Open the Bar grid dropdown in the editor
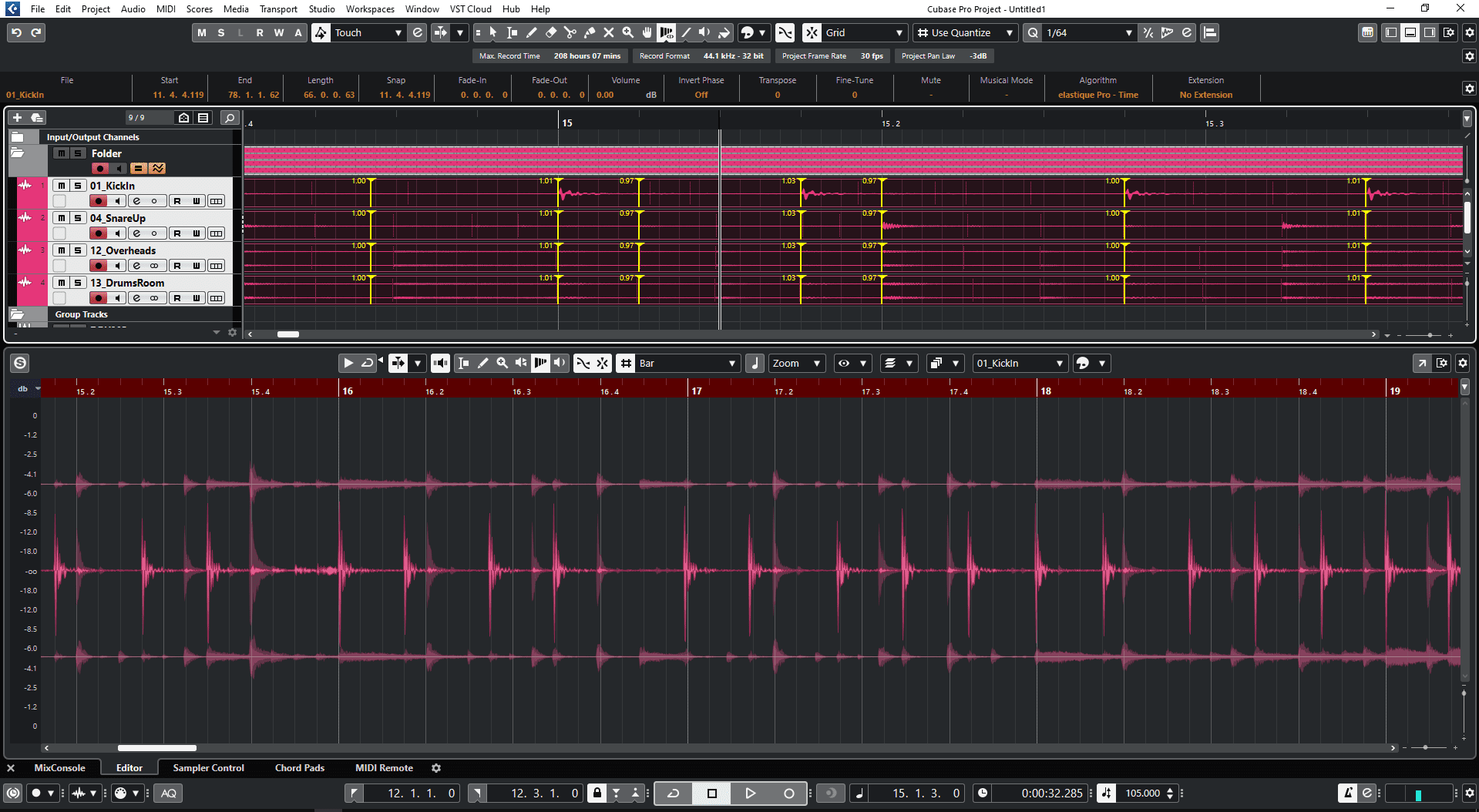Viewport: 1479px width, 812px height. coord(731,363)
